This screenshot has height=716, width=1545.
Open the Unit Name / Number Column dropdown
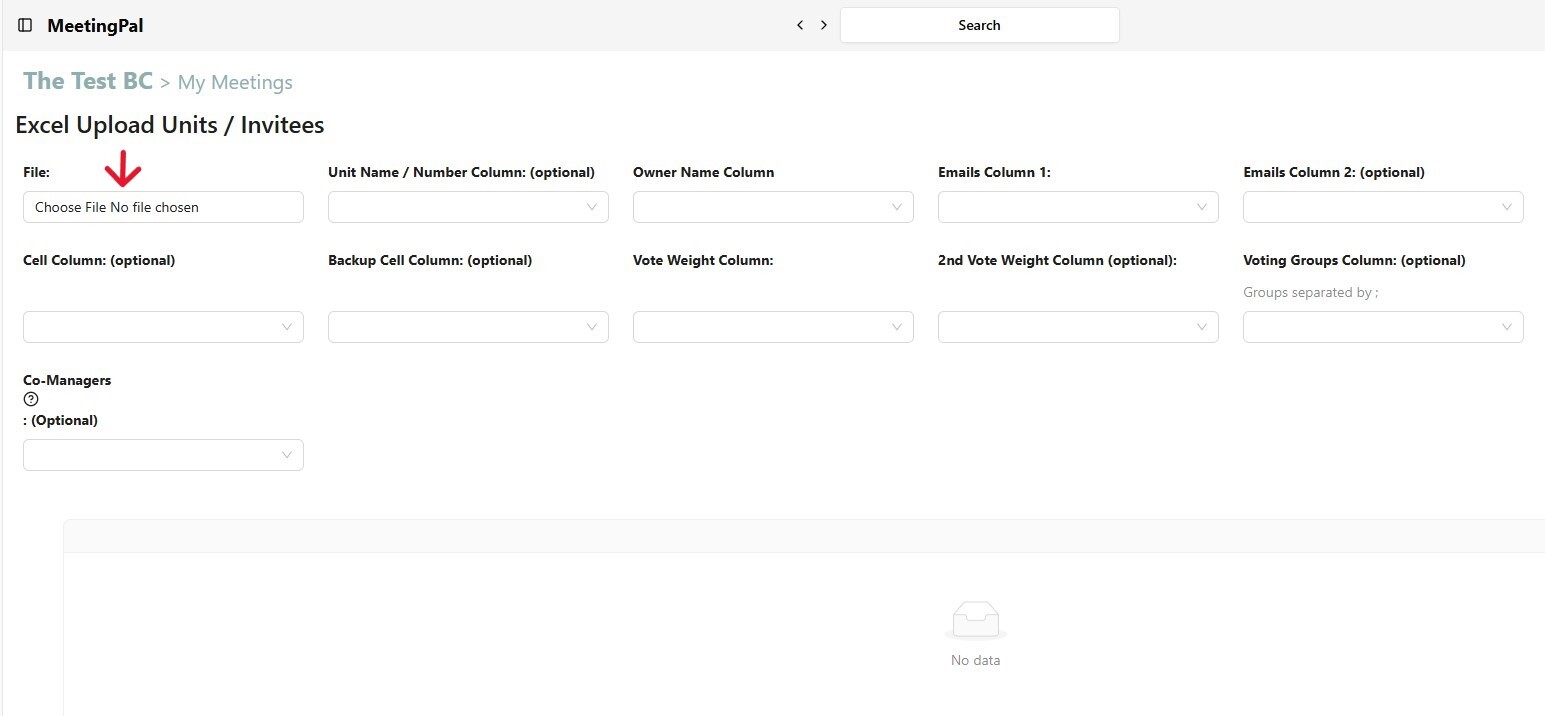click(468, 207)
